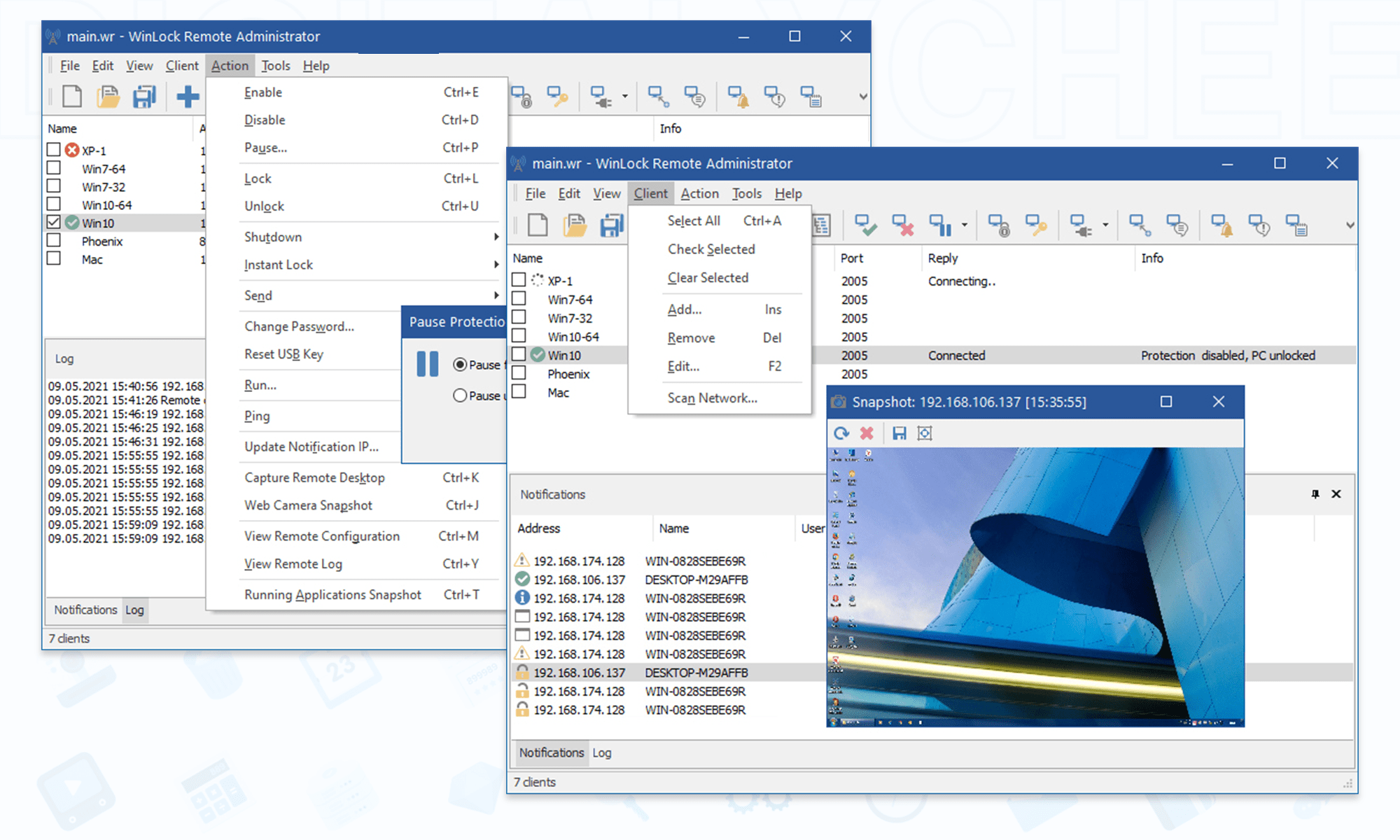The width and height of the screenshot is (1400, 840).
Task: Check the XP-1 checkbox in front window
Action: (519, 280)
